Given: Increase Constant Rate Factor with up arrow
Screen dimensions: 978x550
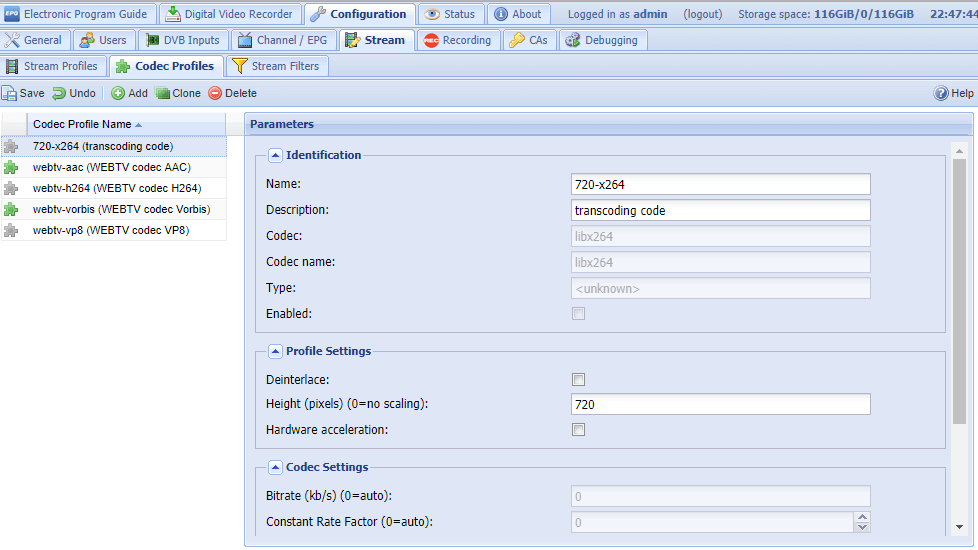Looking at the screenshot, I should 862,517.
